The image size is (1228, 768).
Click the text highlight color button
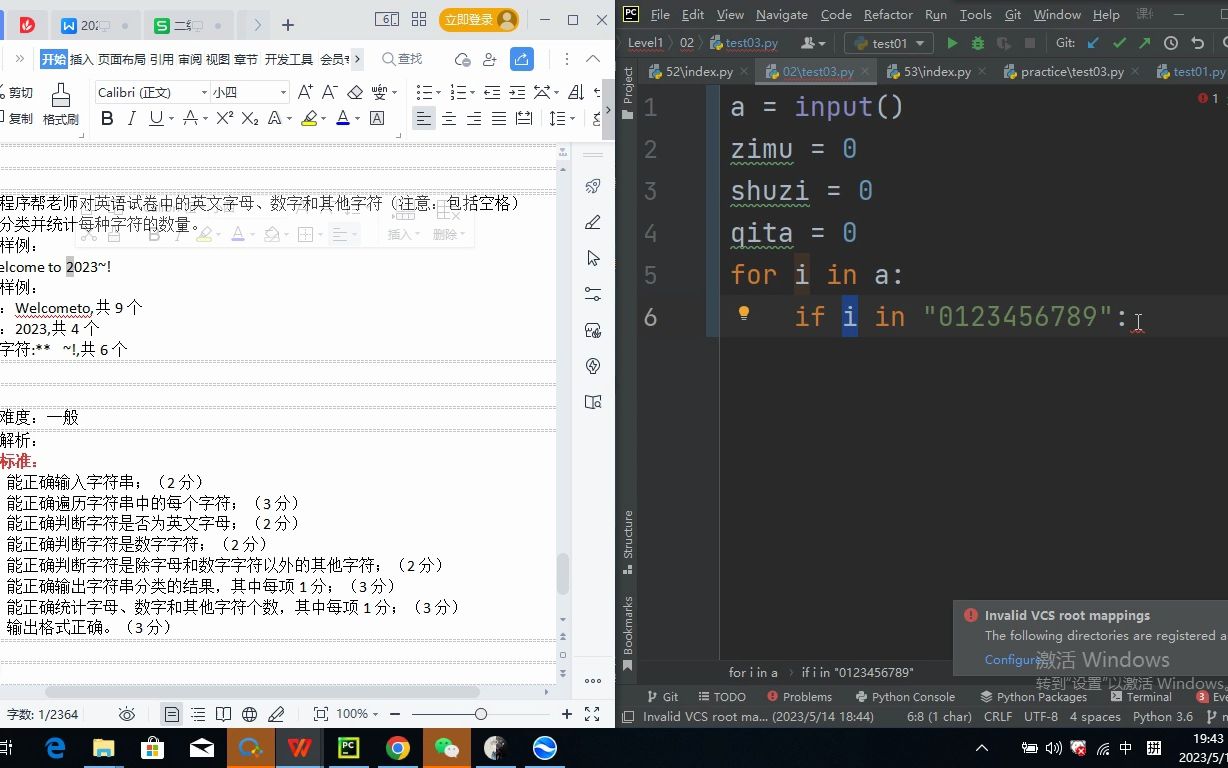(x=309, y=118)
